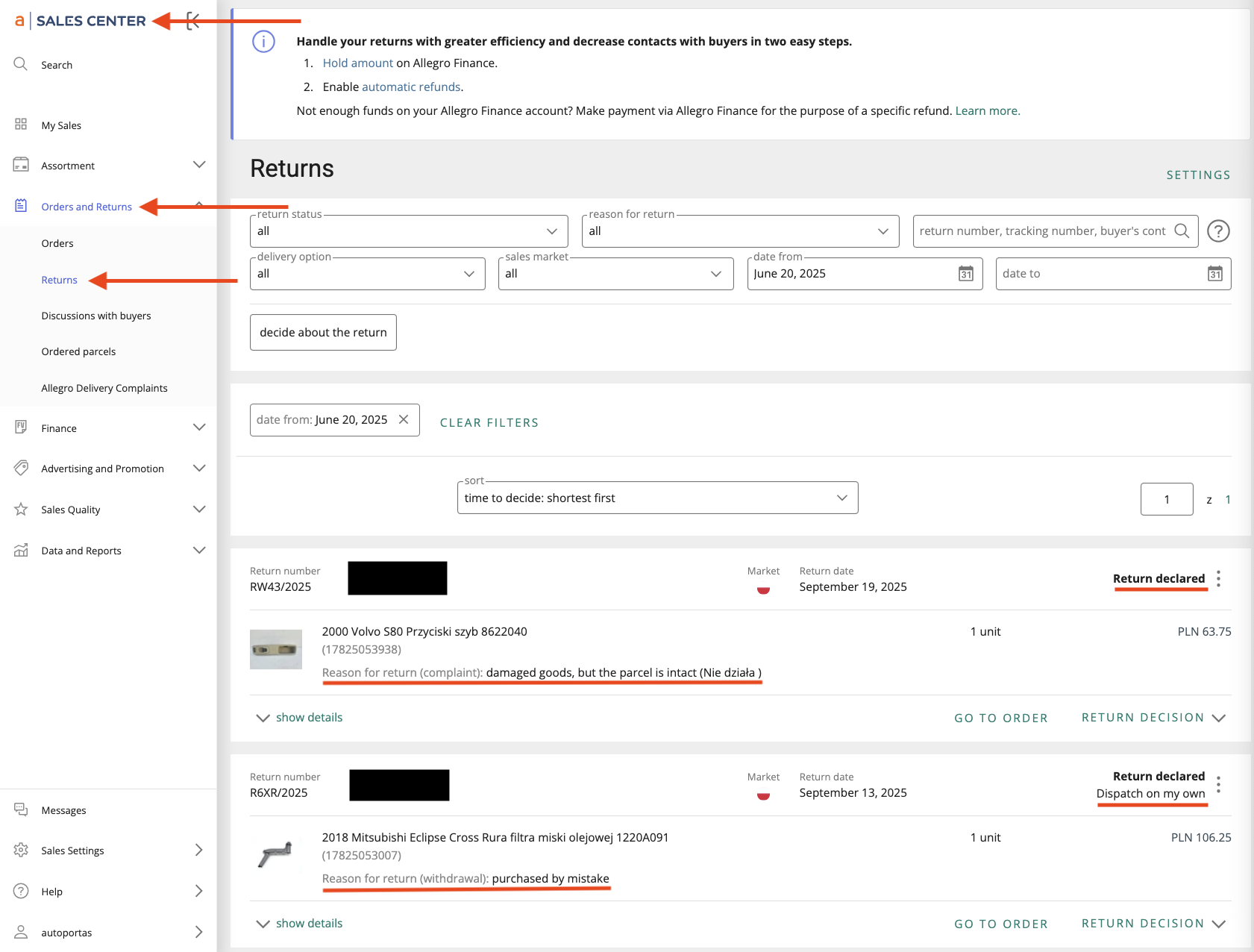The height and width of the screenshot is (952, 1254).
Task: Open Returns in the sidebar submenu
Action: click(x=60, y=280)
